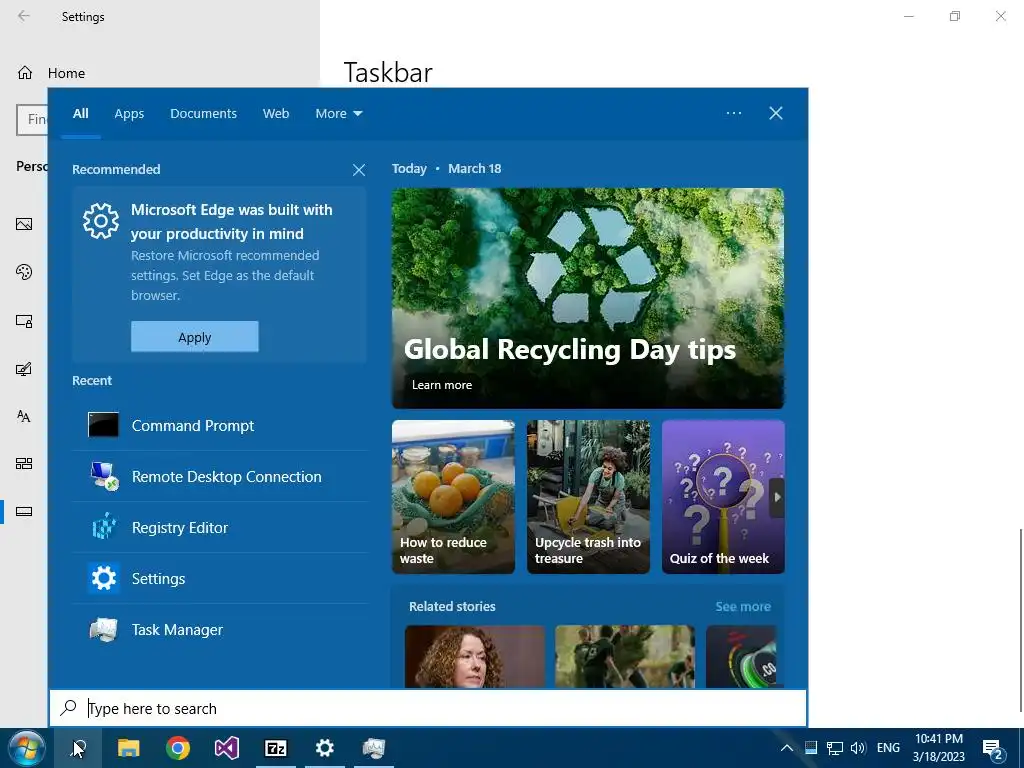Open Task Manager taskbar icon
1024x768 pixels.
click(374, 748)
